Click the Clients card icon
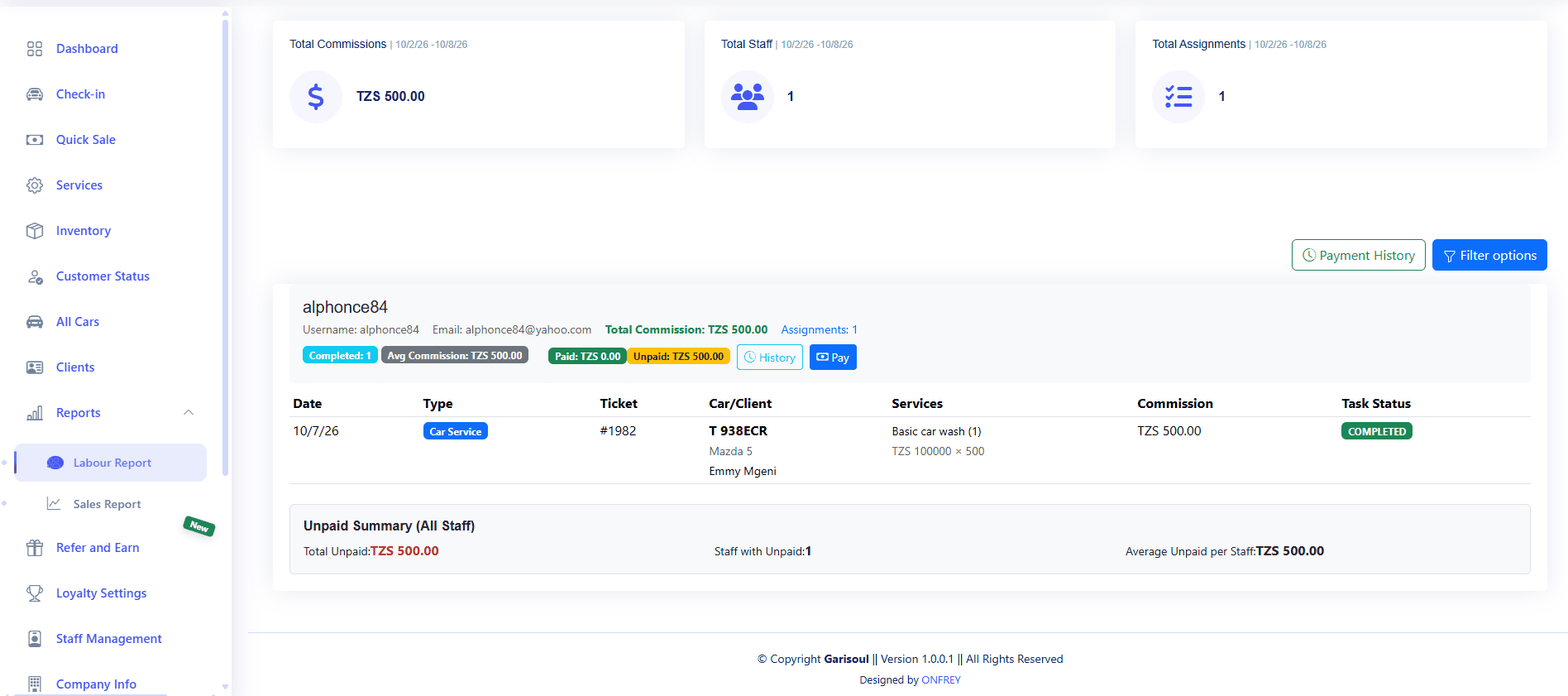 (x=35, y=367)
